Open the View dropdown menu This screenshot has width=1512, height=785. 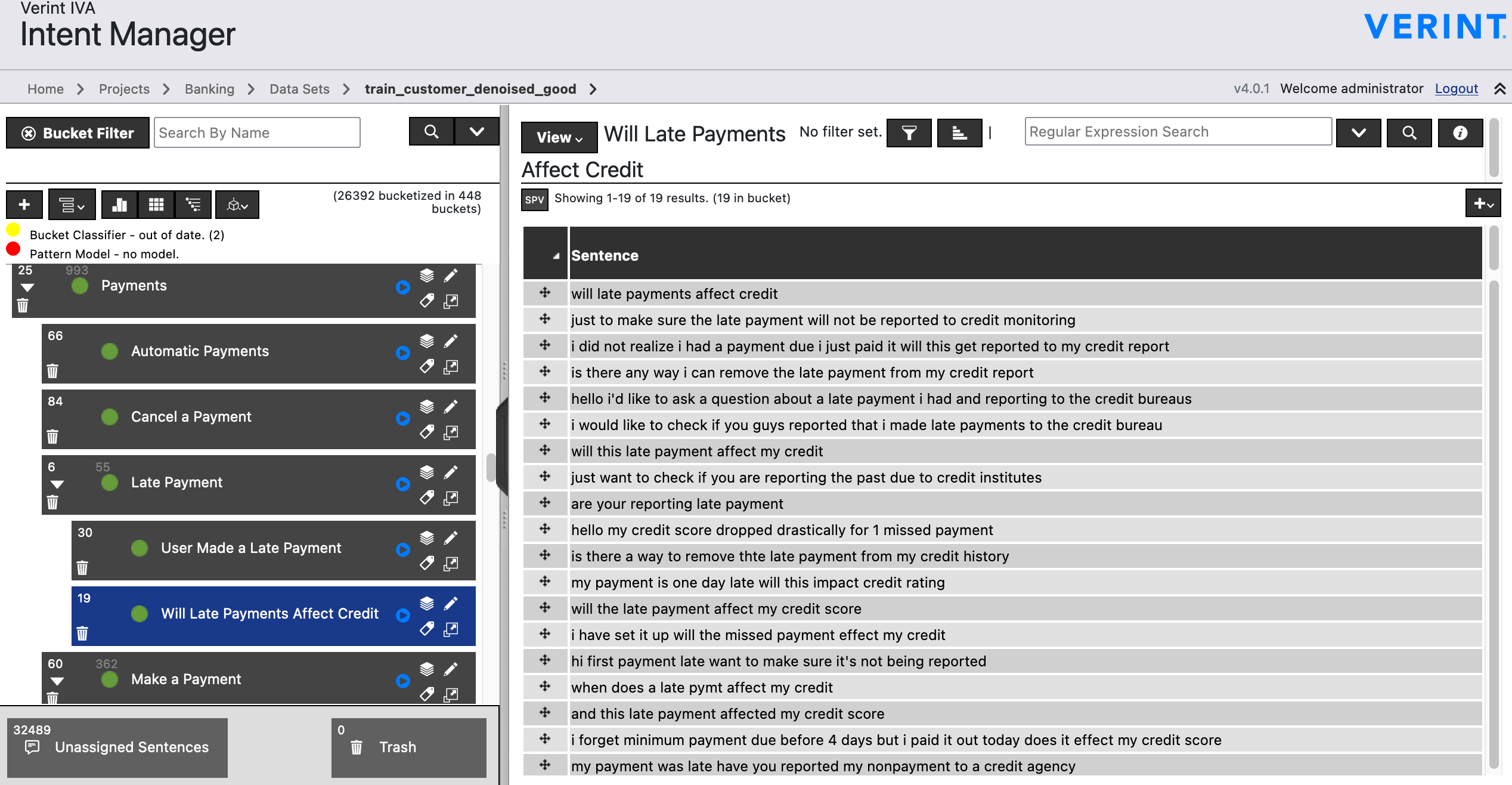tap(559, 137)
